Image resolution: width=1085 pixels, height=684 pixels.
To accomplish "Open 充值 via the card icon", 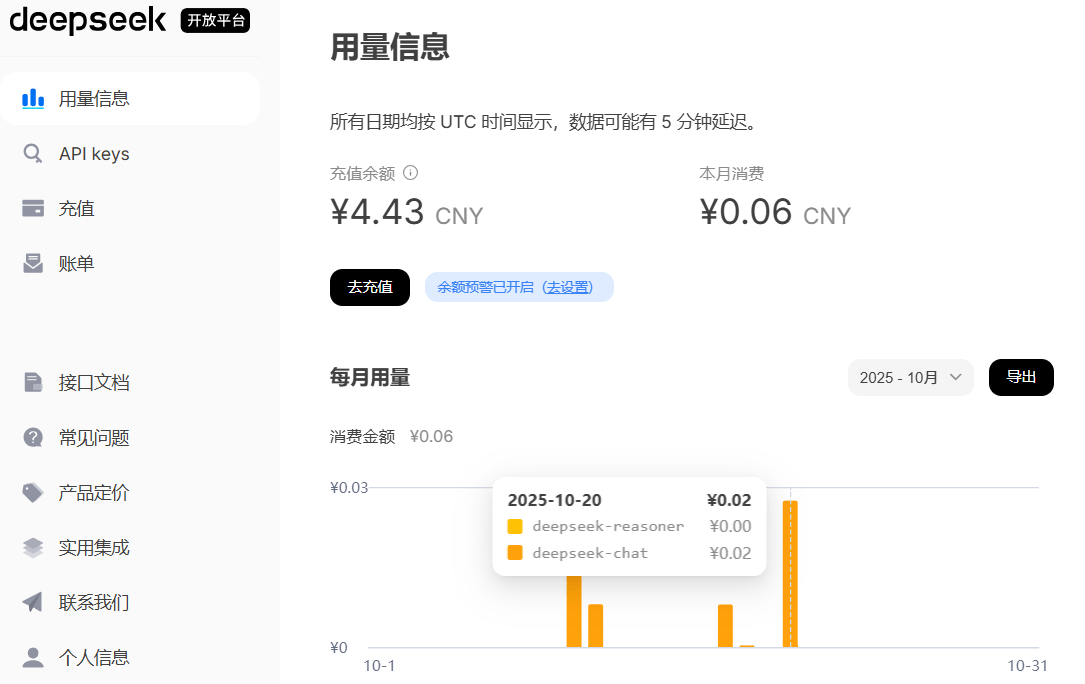I will 33,208.
